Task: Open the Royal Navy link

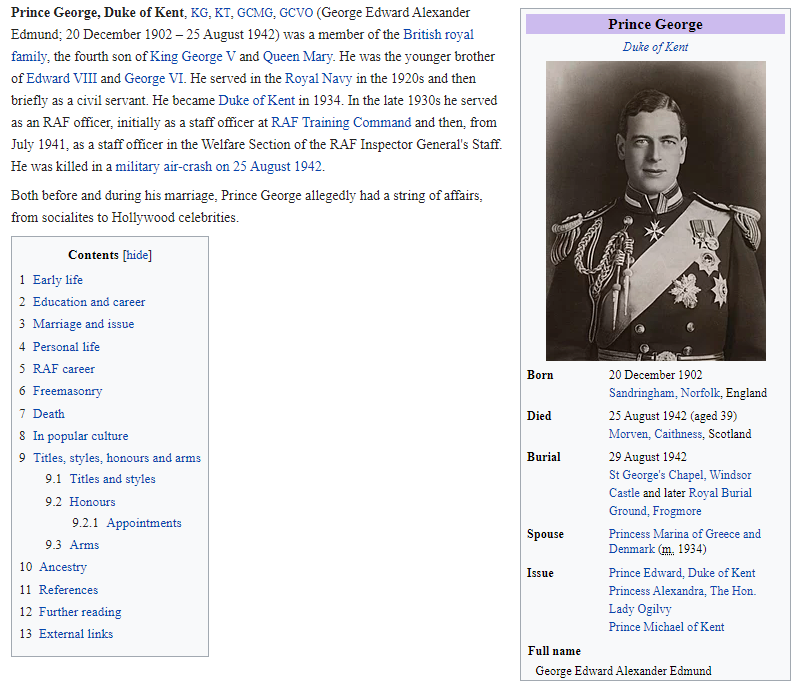Action: click(318, 79)
